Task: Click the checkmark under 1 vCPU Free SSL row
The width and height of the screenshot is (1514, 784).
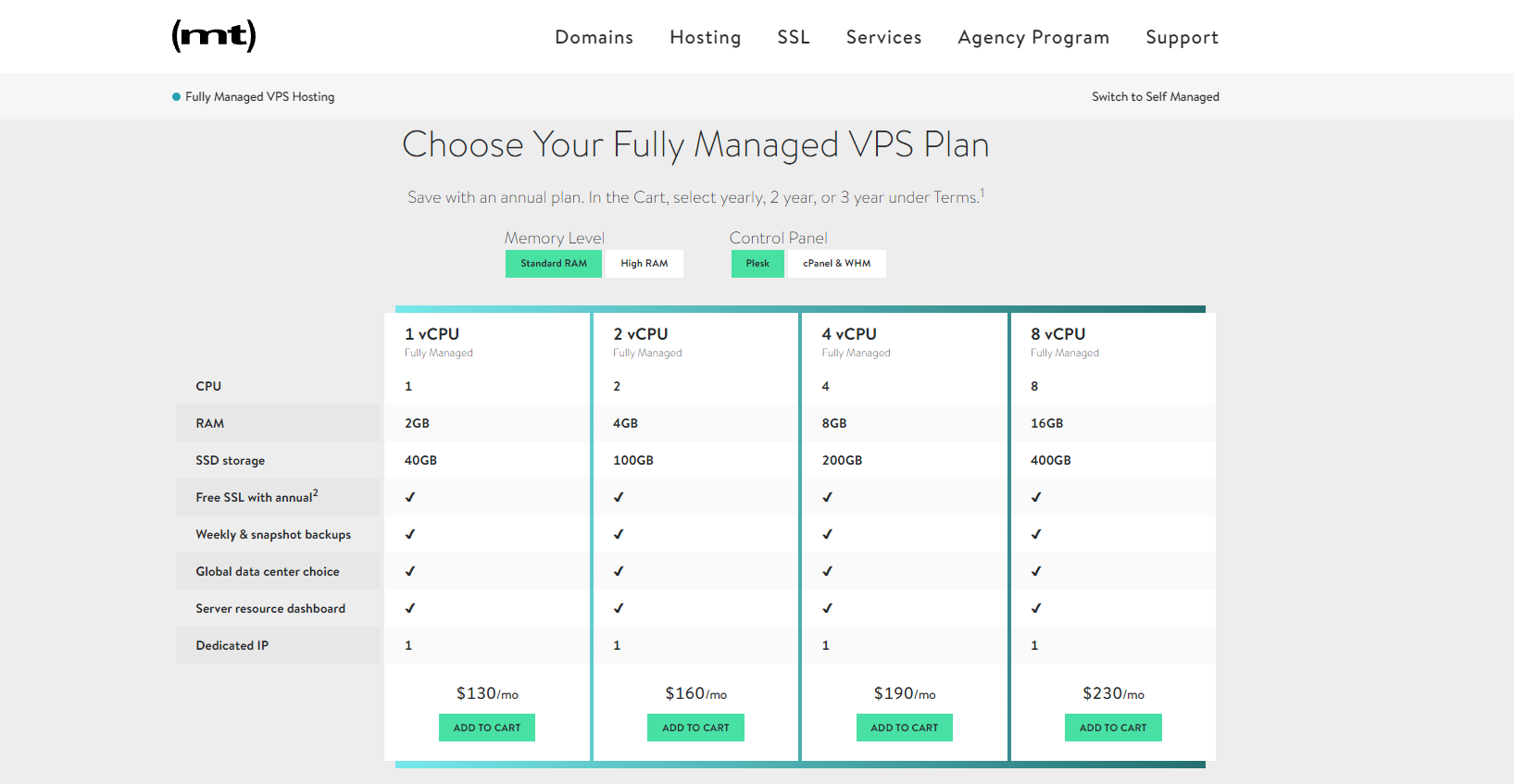Action: [408, 497]
